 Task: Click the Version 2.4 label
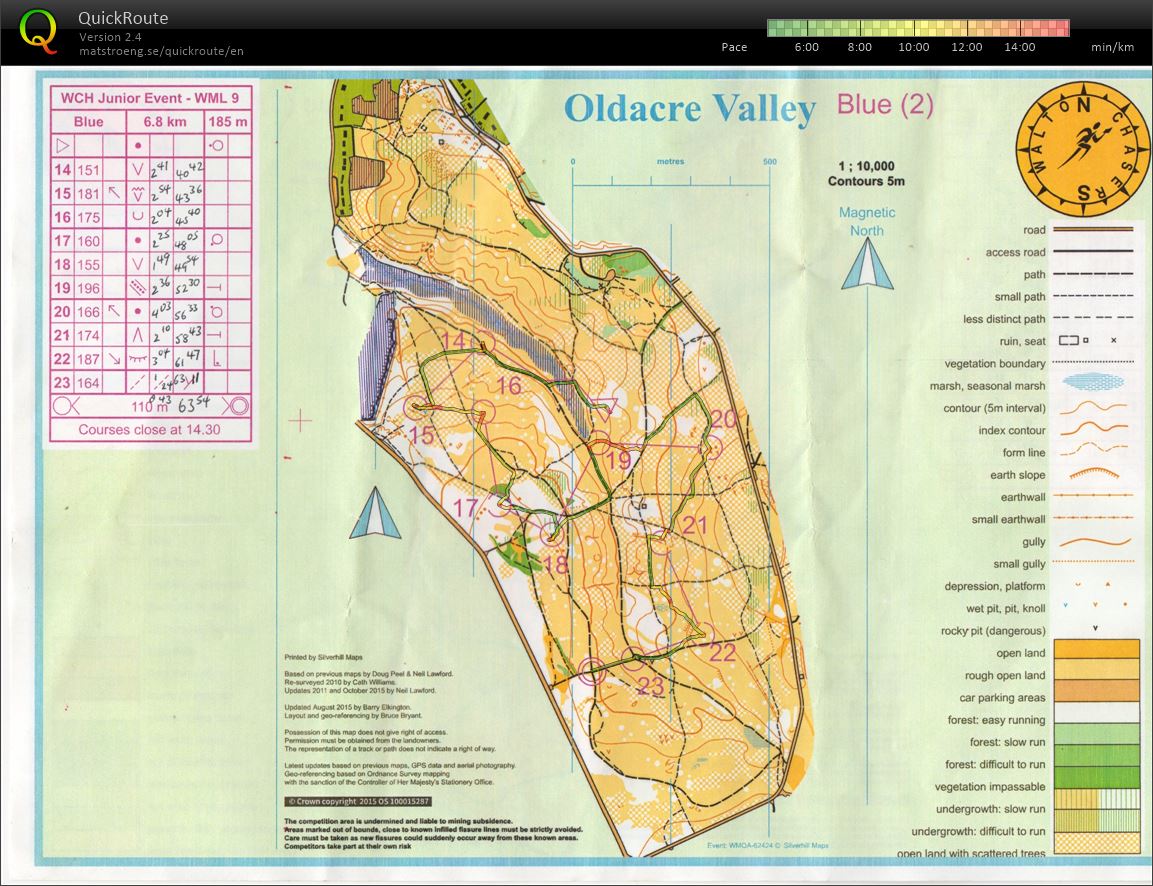pos(110,37)
